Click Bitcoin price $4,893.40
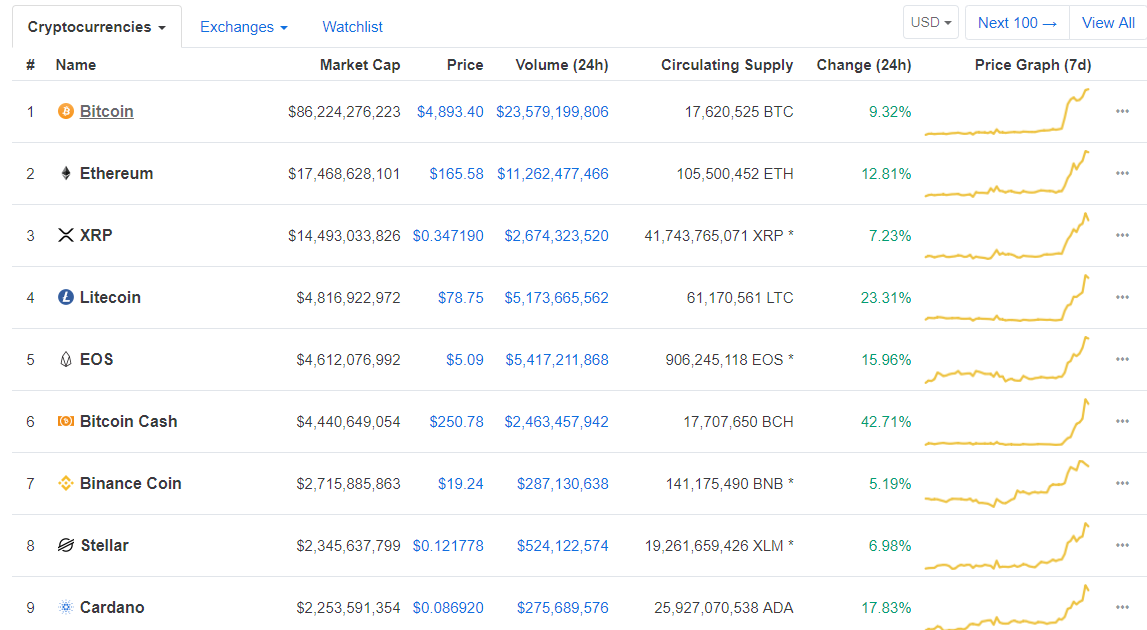This screenshot has height=630, width=1147. 450,112
